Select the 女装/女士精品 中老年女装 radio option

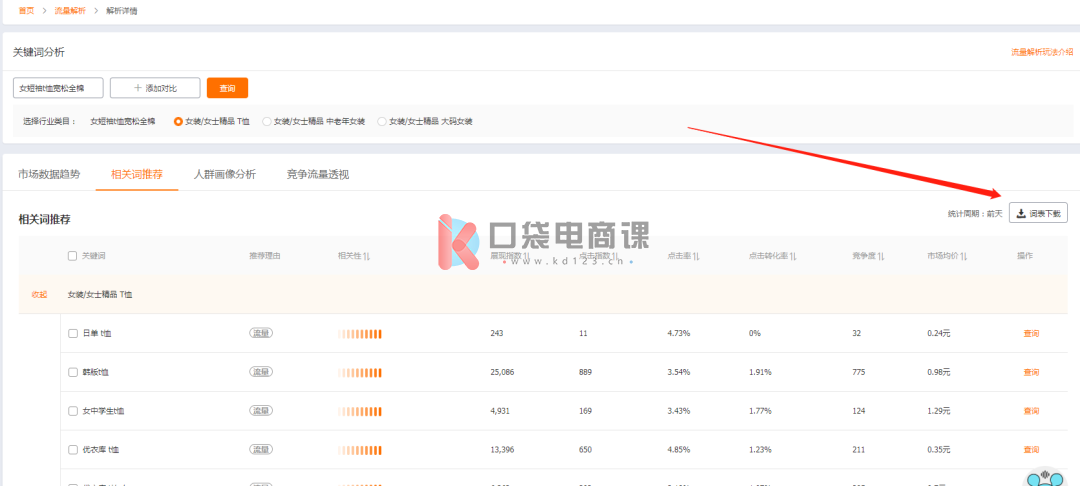click(267, 121)
